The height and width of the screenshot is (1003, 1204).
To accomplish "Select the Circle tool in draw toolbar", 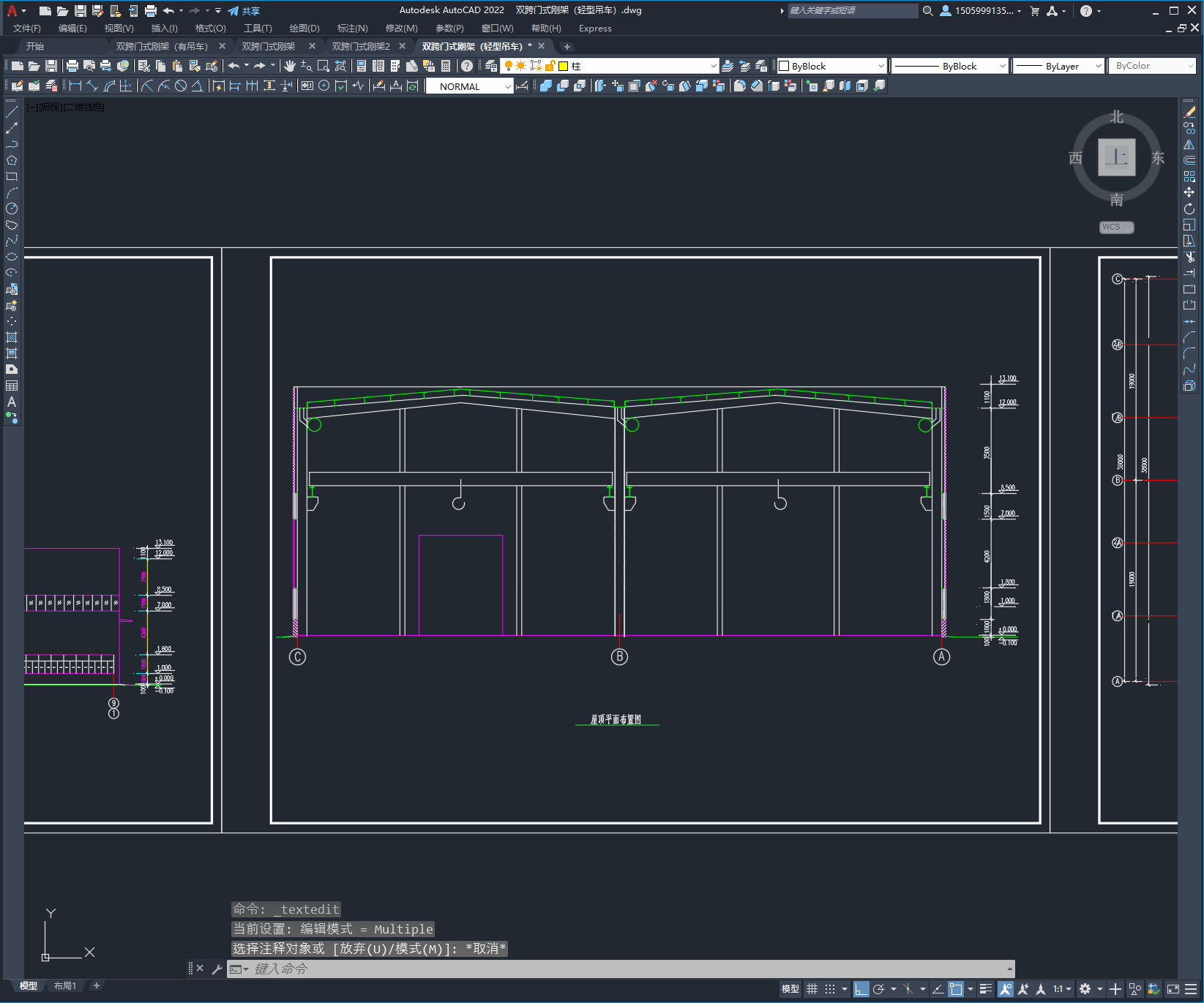I will coord(12,209).
